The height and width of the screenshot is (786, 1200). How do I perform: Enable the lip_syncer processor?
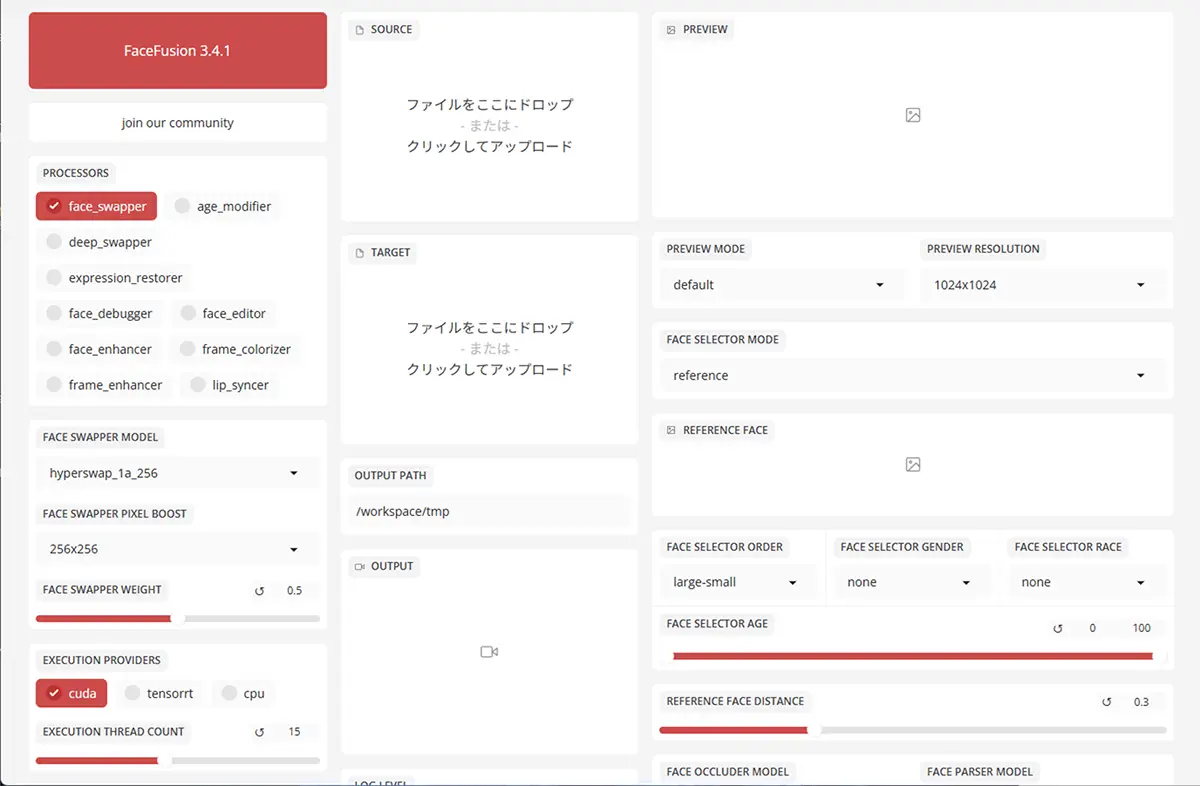(x=228, y=384)
